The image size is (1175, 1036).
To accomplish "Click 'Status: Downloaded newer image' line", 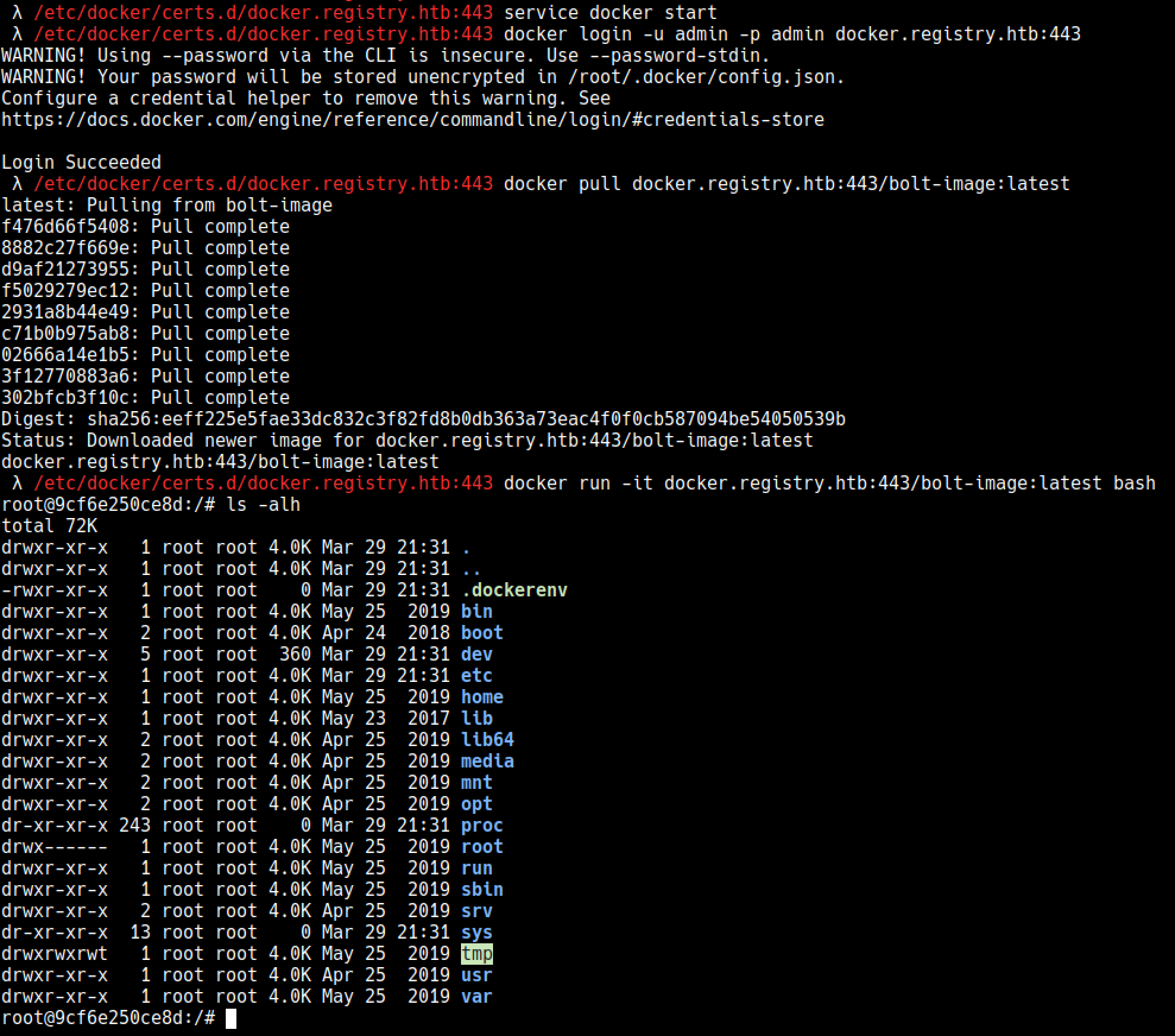I will tap(408, 440).
